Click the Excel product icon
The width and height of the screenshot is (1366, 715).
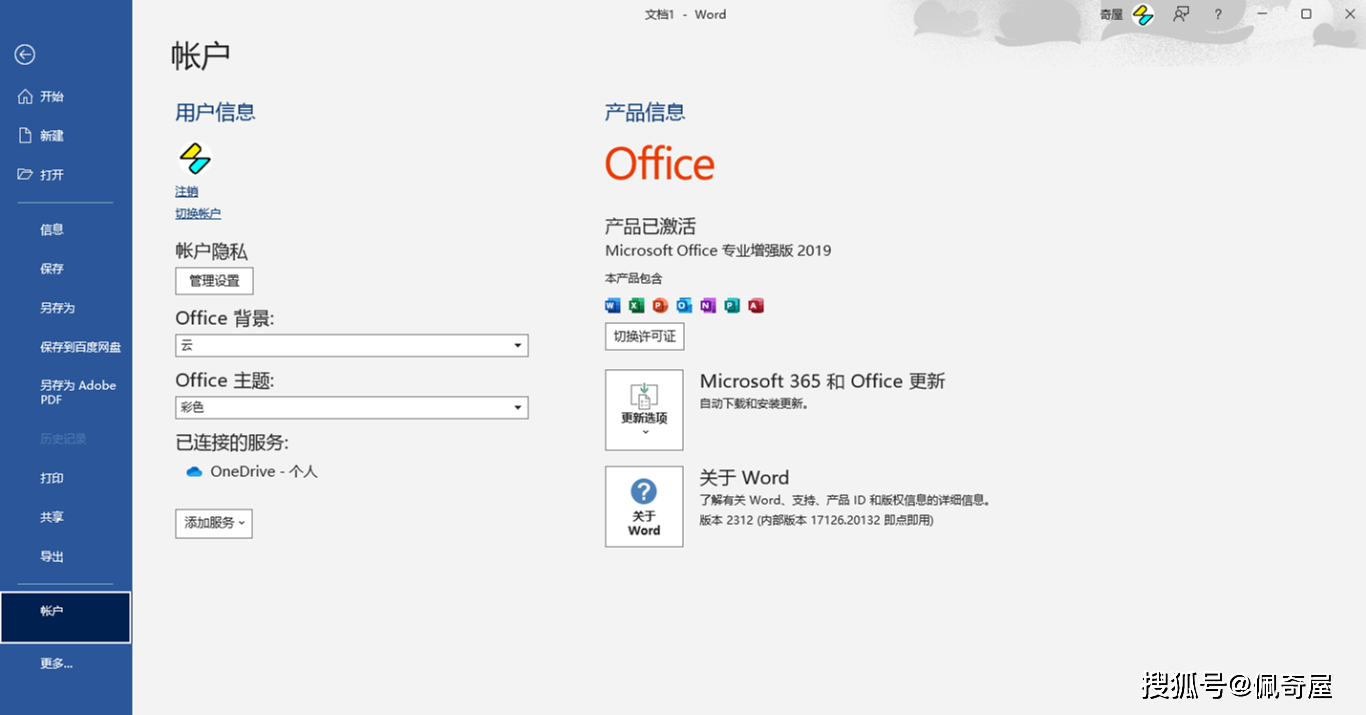[636, 305]
